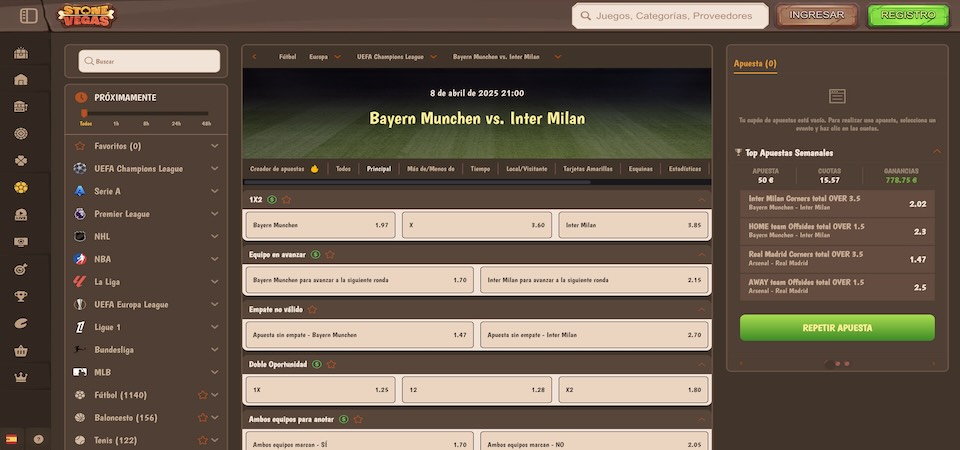This screenshot has width=960, height=450.
Task: Favorite the 1X2 market with its star
Action: point(287,200)
